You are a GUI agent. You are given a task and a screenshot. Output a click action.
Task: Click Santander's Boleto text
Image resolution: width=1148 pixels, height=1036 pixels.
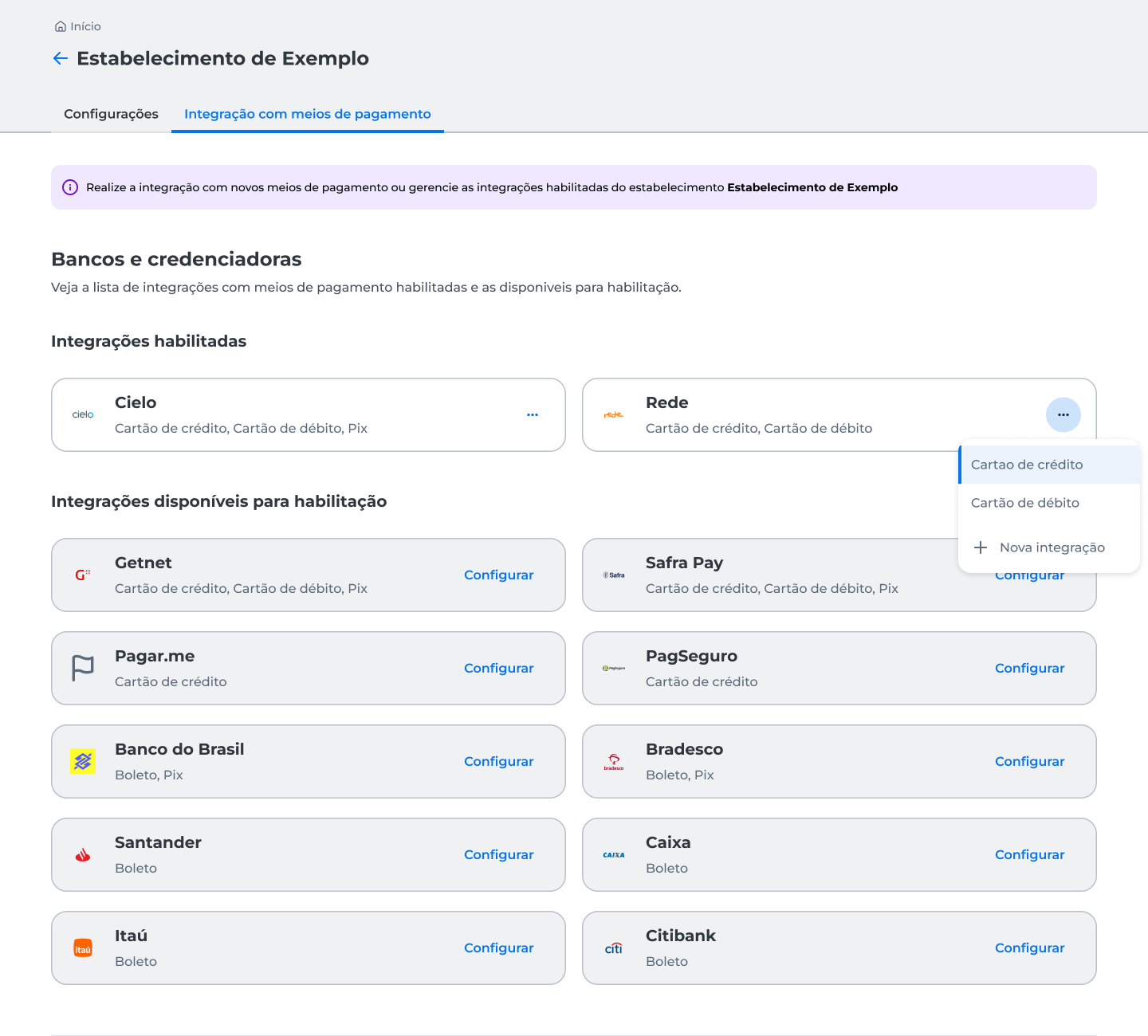click(136, 868)
